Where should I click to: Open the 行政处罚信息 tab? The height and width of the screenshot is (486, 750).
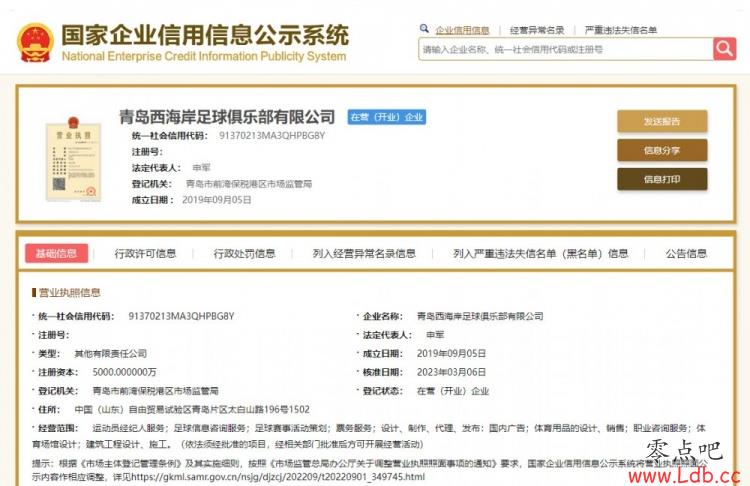244,254
